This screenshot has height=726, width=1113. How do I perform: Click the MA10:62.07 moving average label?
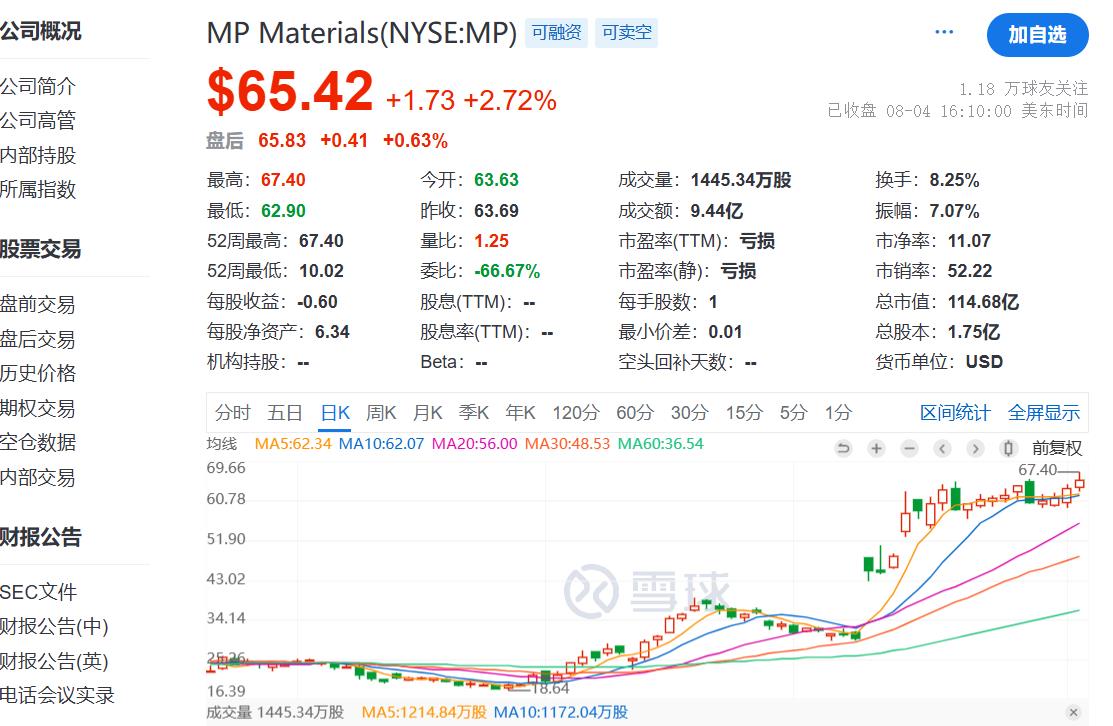(x=381, y=444)
